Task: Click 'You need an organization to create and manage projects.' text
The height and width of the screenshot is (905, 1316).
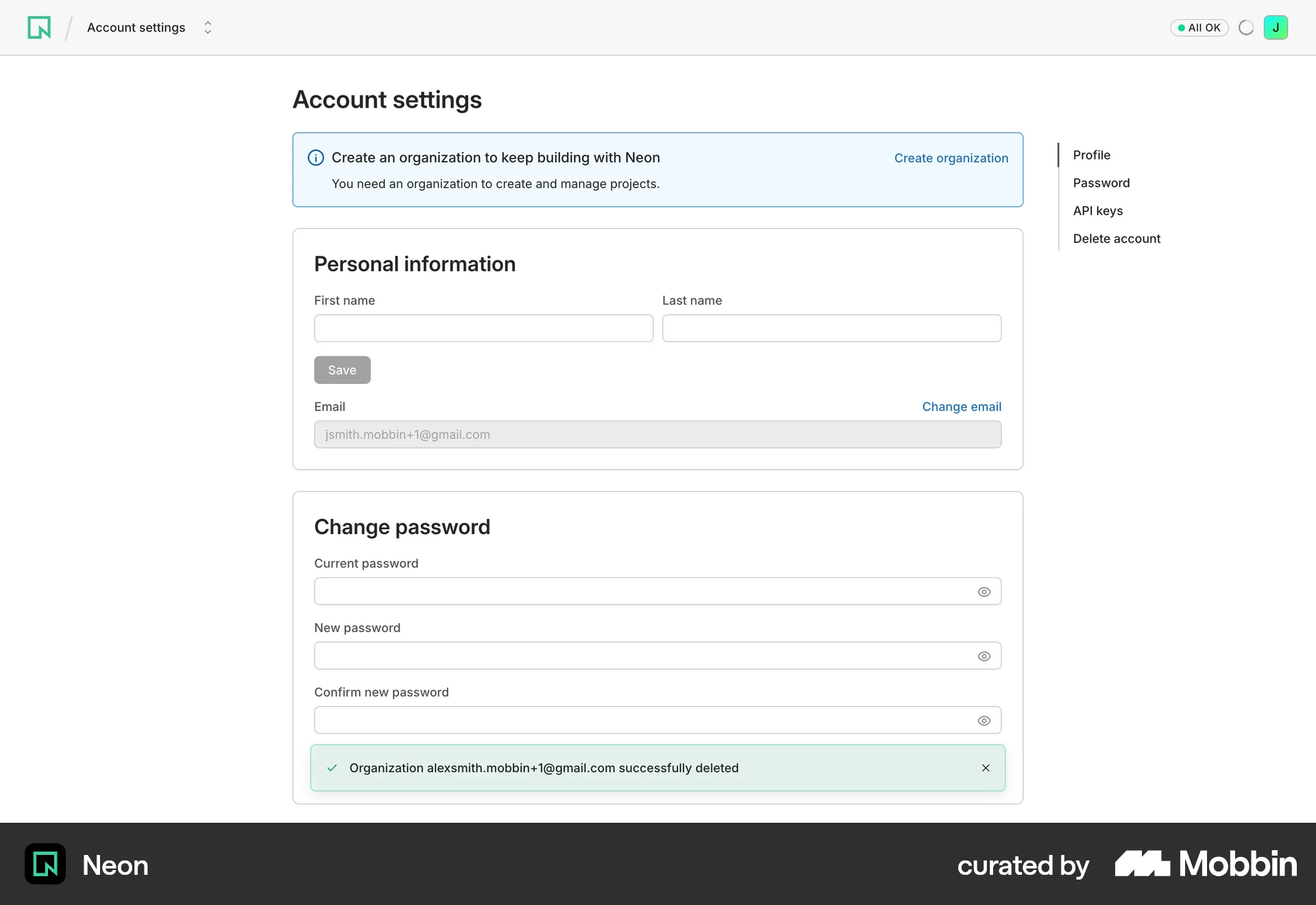Action: (x=496, y=184)
